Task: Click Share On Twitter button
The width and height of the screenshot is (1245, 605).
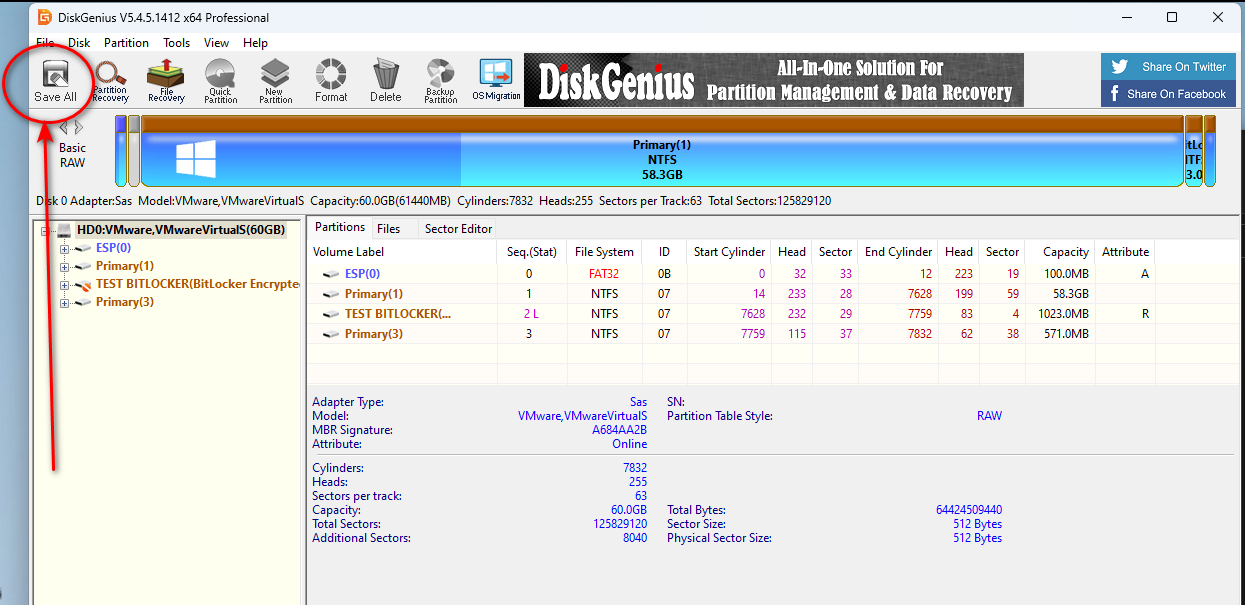Action: 1167,67
